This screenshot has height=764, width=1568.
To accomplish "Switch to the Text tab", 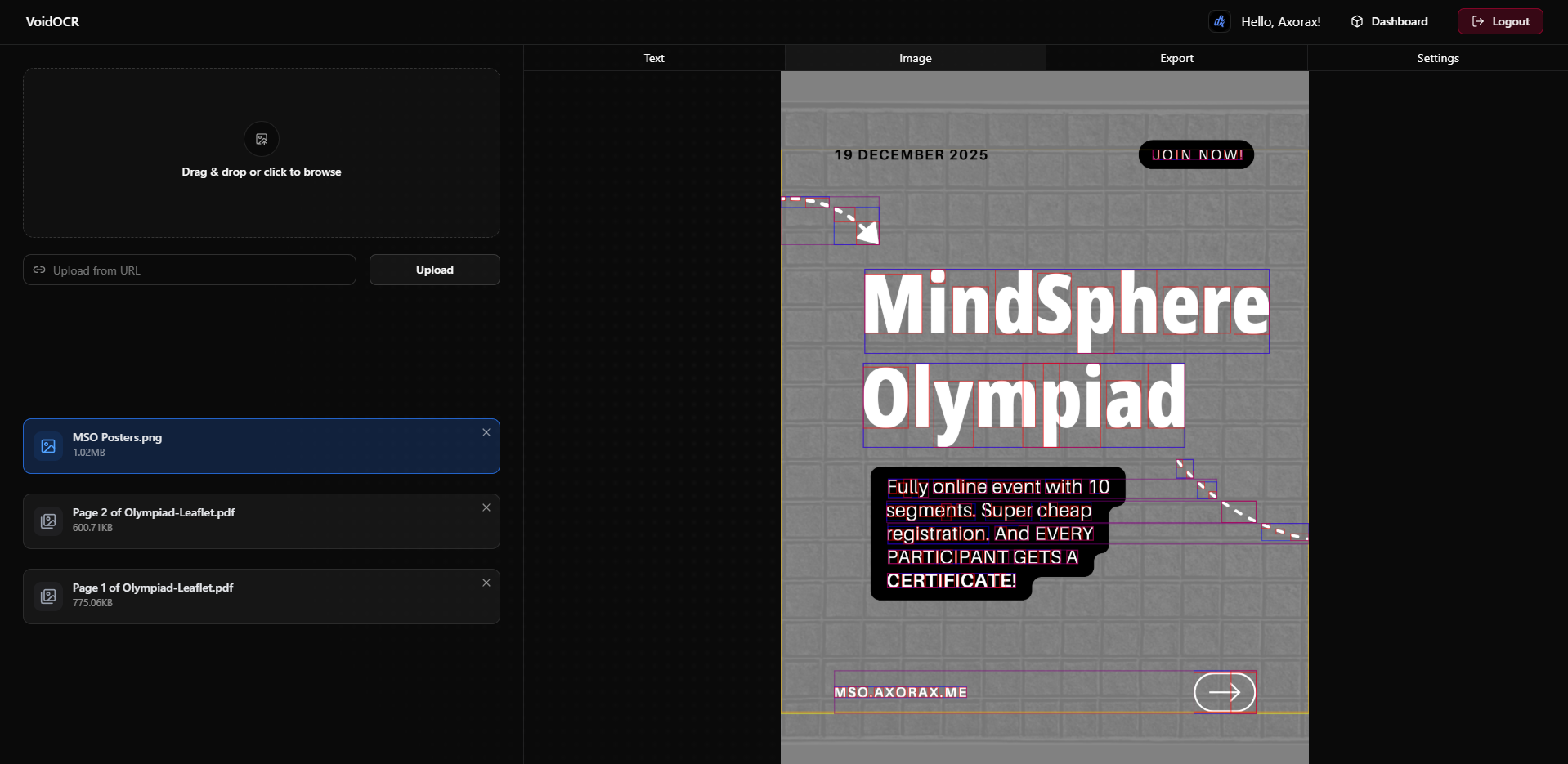I will pos(653,57).
